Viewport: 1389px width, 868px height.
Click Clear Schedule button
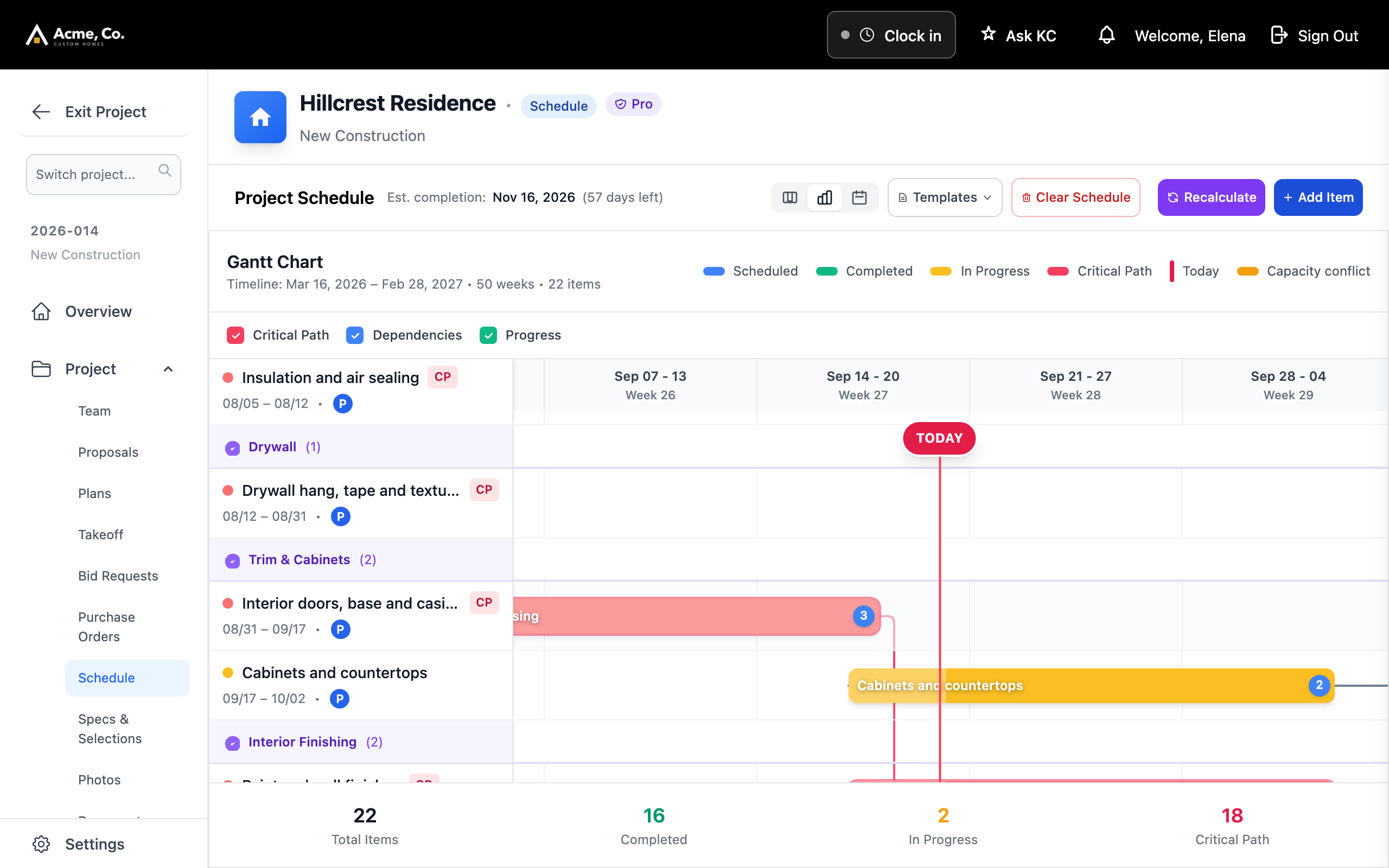(x=1075, y=197)
